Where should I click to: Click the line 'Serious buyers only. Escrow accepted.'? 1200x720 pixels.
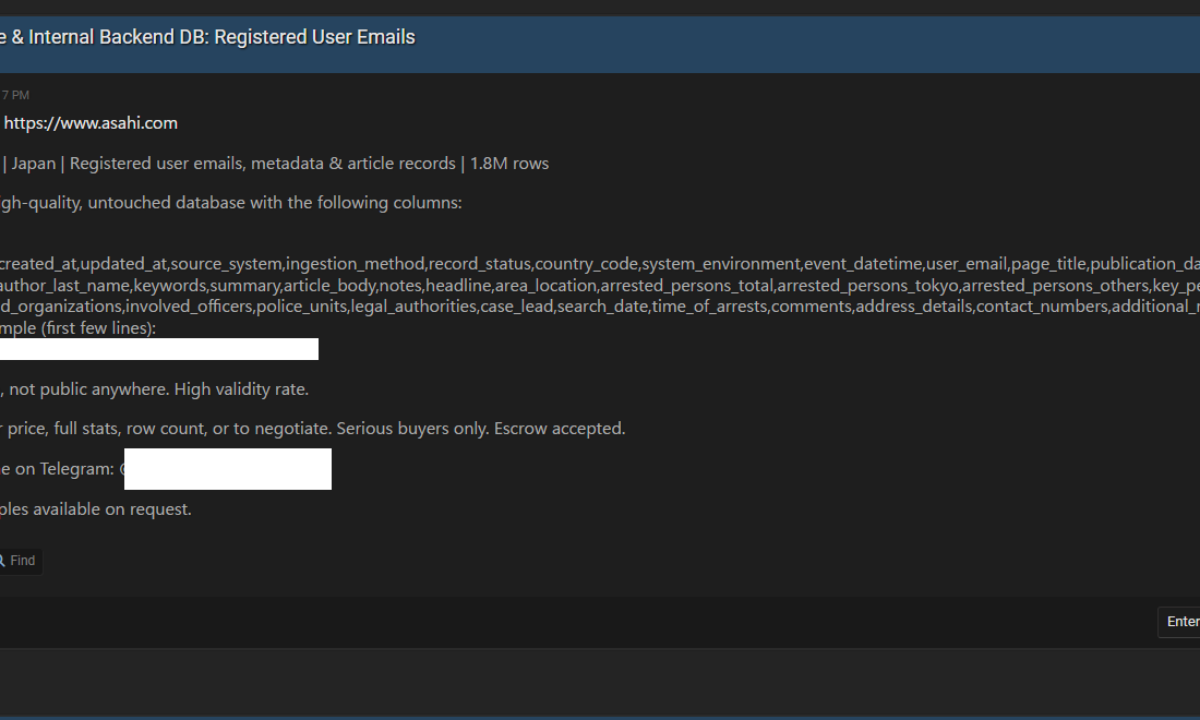[x=481, y=428]
